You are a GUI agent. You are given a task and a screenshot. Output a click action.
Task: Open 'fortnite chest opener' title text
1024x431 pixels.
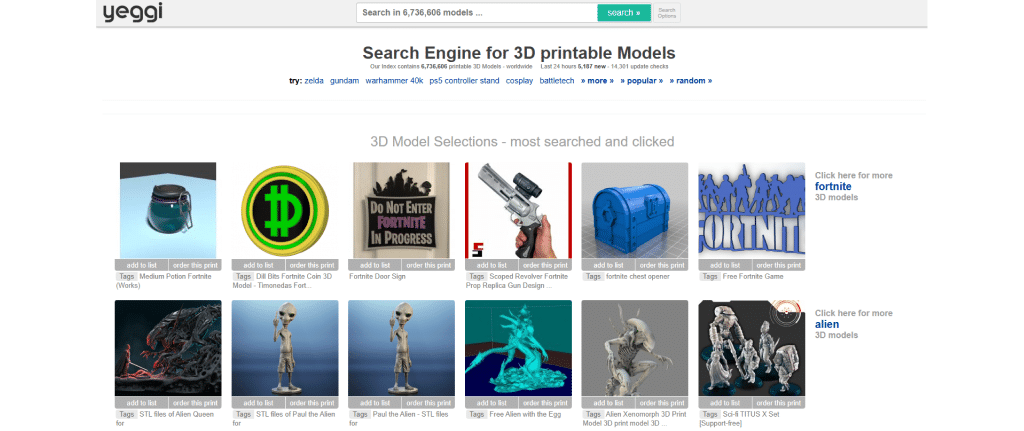point(638,277)
